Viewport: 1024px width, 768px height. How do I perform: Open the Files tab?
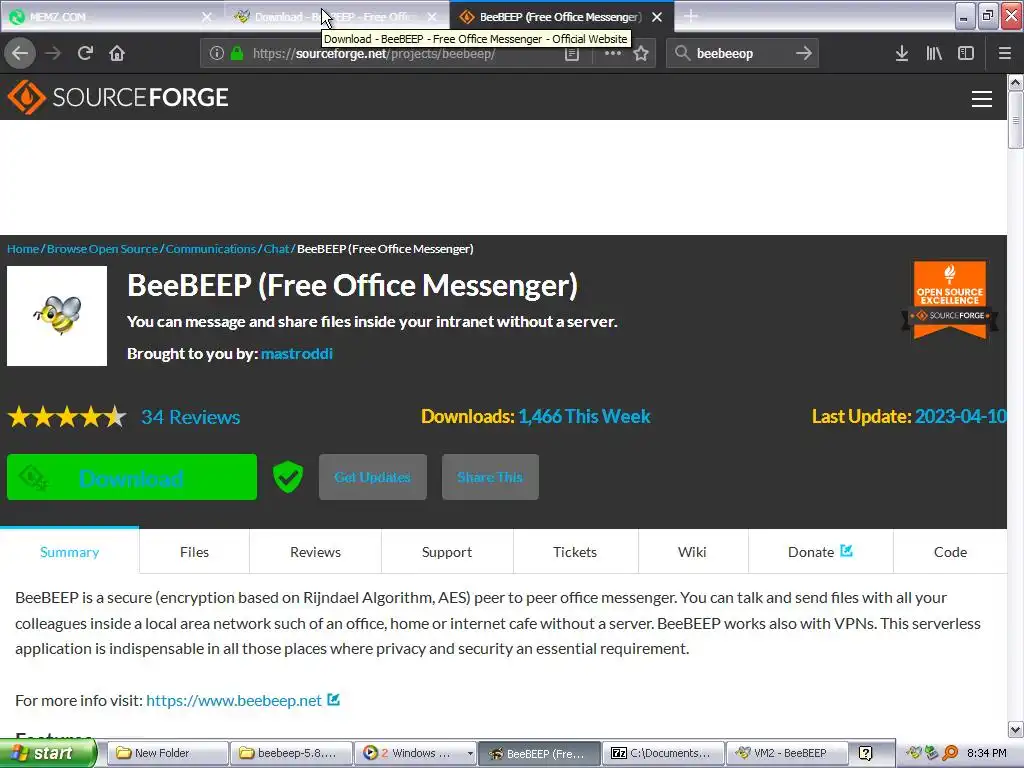194,552
